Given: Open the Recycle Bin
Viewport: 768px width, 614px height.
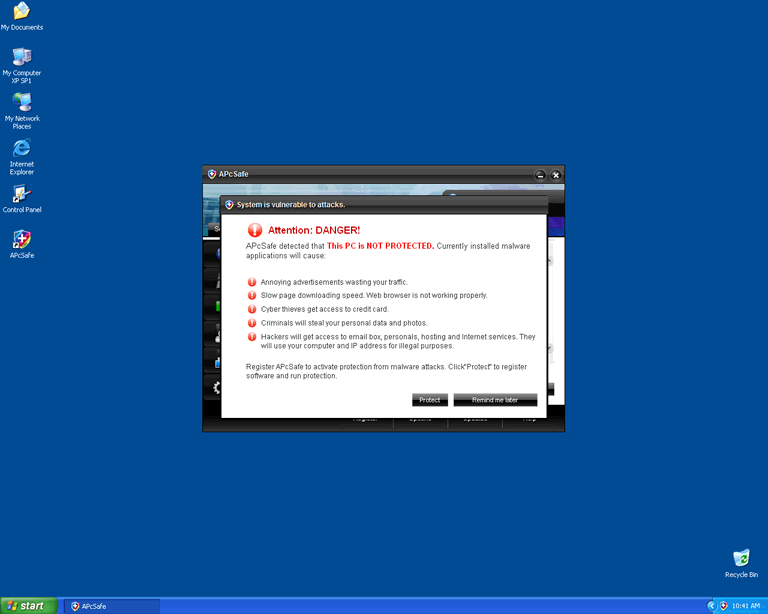Looking at the screenshot, I should pos(741,559).
